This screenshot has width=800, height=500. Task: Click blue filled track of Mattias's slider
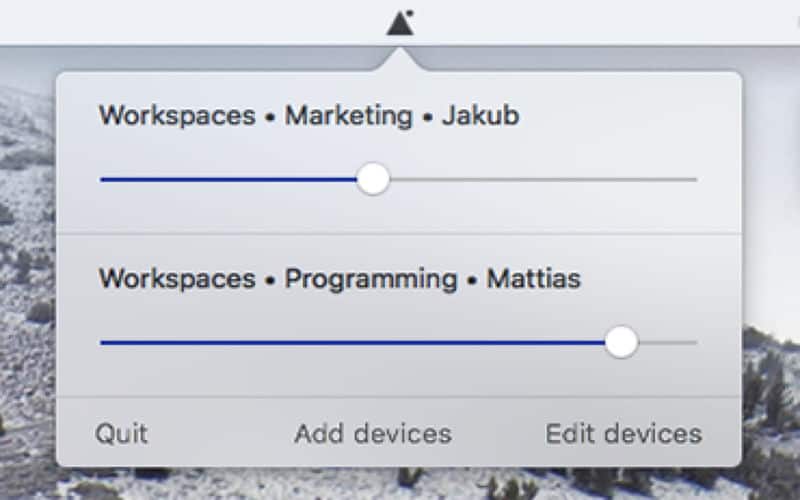[x=350, y=342]
